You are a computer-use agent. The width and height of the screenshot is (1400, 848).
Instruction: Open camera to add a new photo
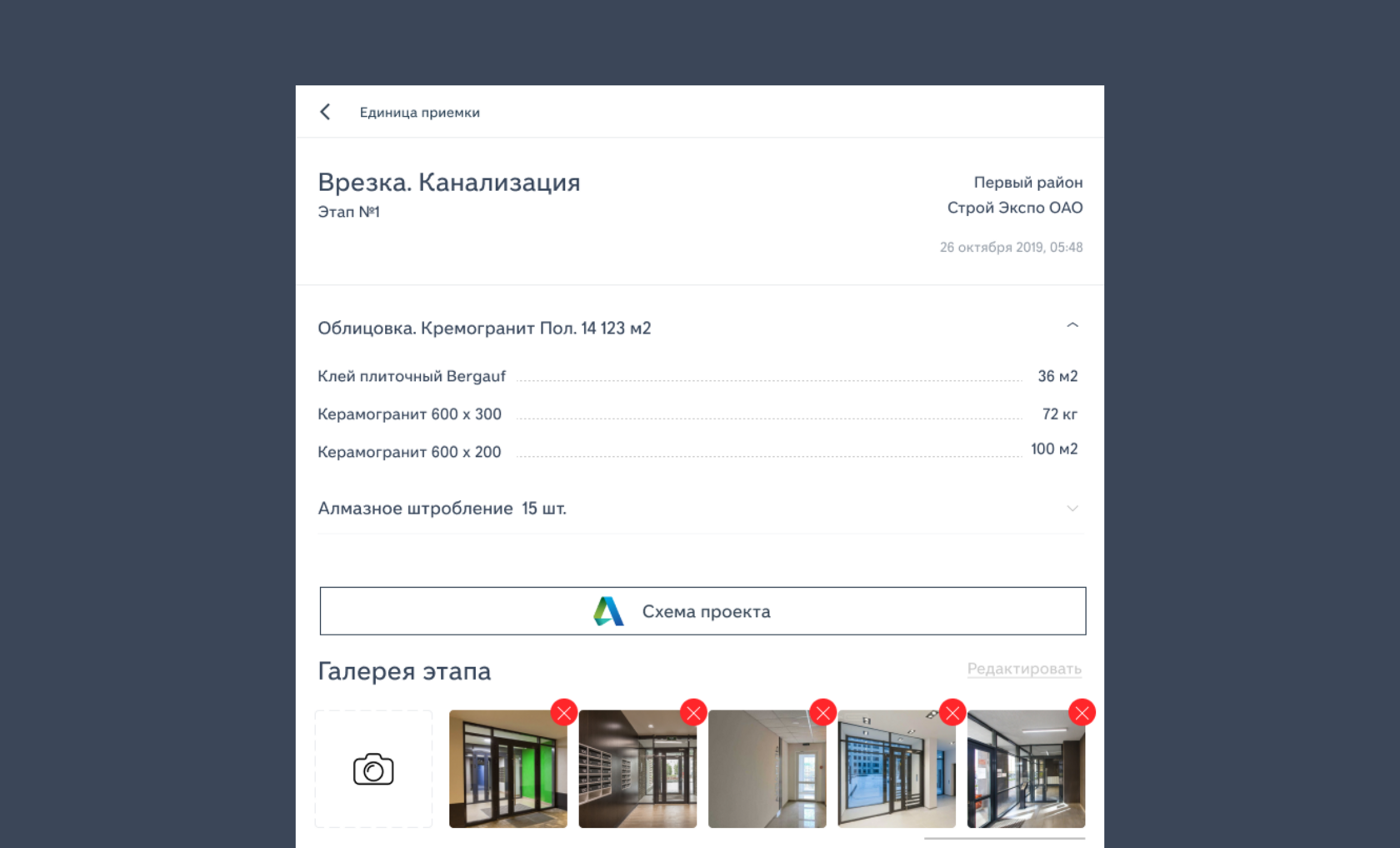(373, 769)
